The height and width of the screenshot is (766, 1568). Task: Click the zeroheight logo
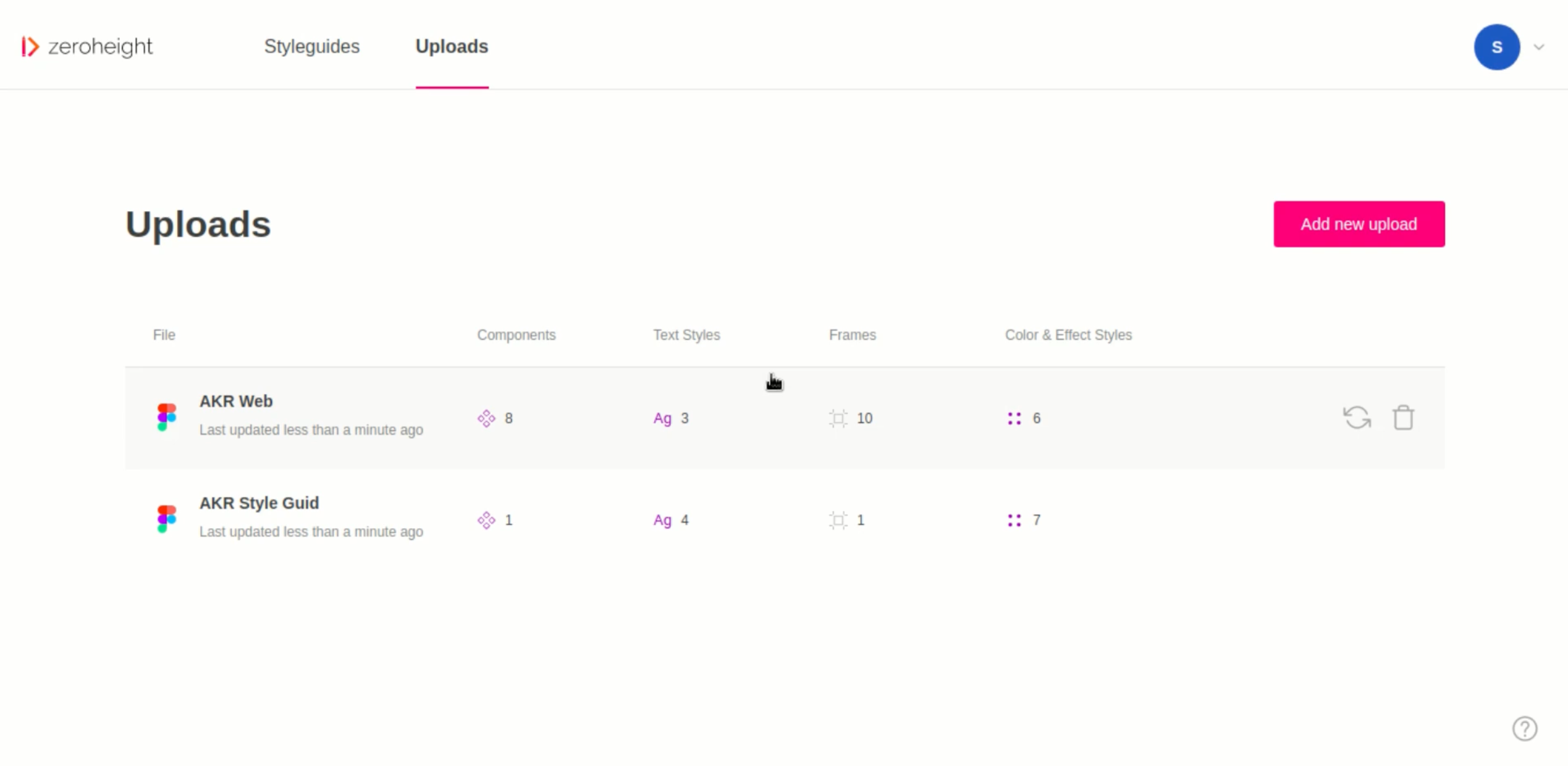(x=87, y=46)
